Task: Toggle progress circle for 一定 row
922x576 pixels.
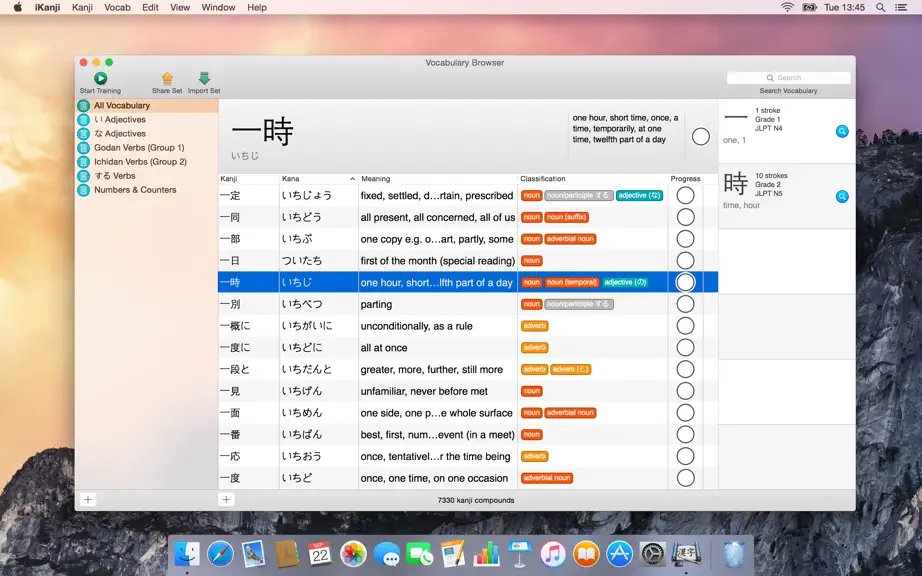Action: [x=686, y=196]
